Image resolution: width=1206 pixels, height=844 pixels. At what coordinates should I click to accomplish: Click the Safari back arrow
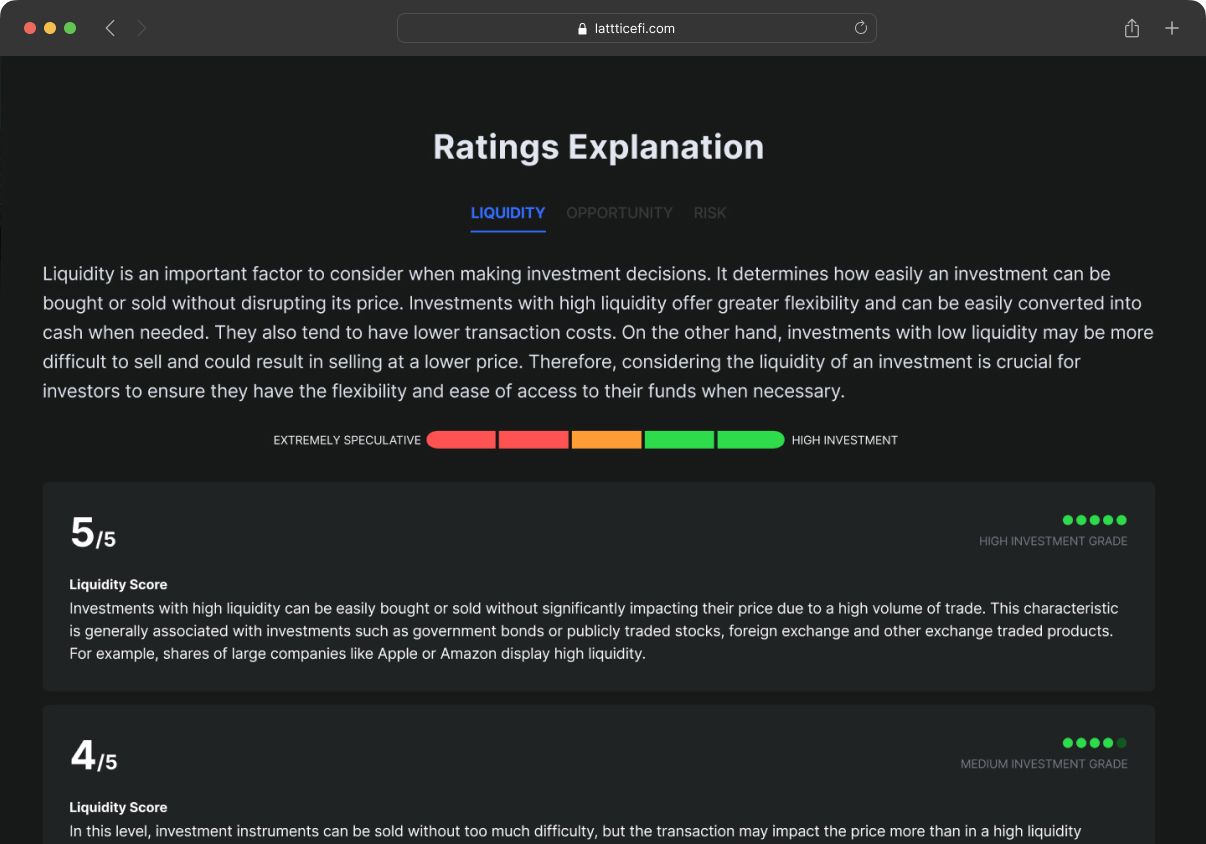click(110, 28)
